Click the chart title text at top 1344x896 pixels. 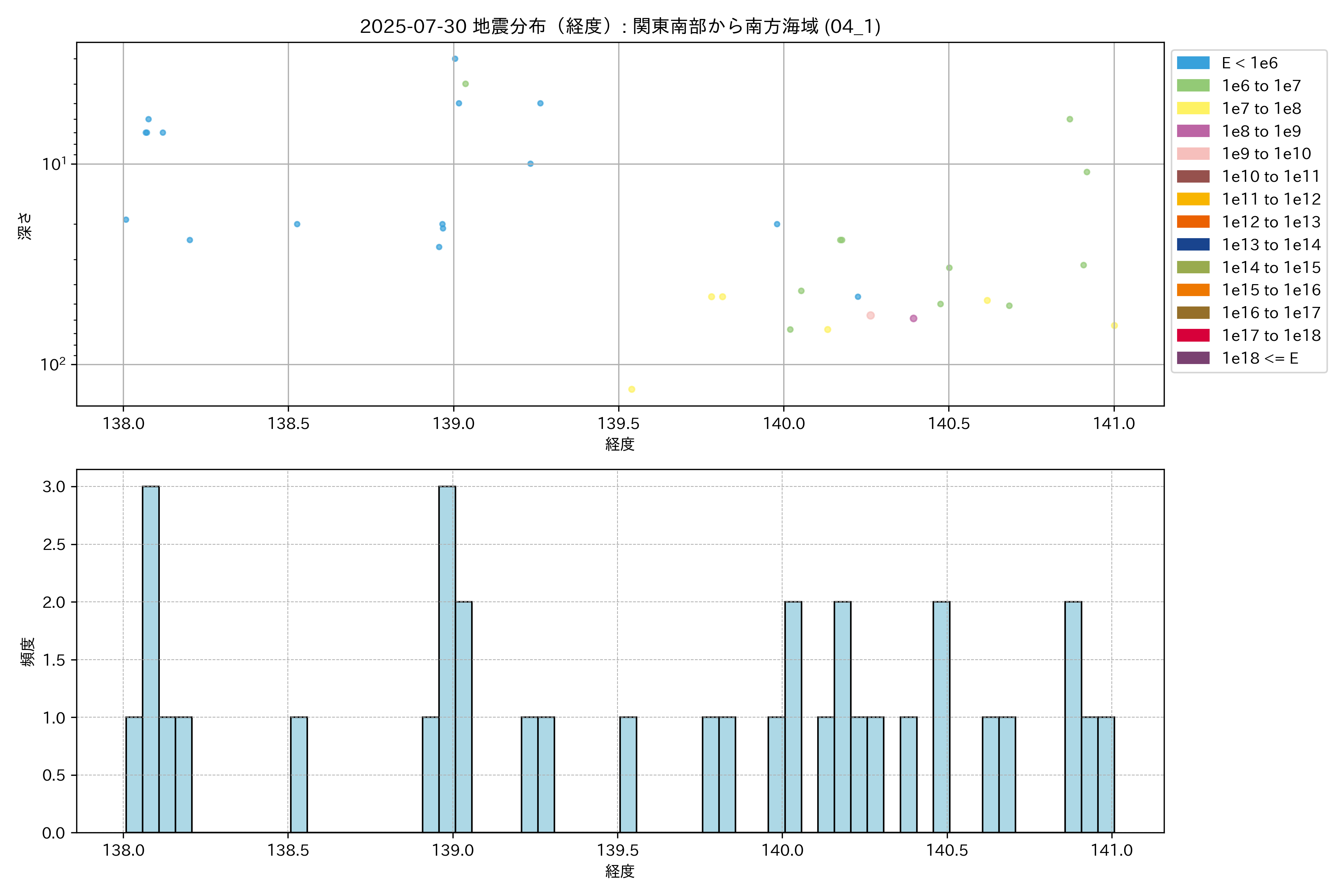[620, 26]
